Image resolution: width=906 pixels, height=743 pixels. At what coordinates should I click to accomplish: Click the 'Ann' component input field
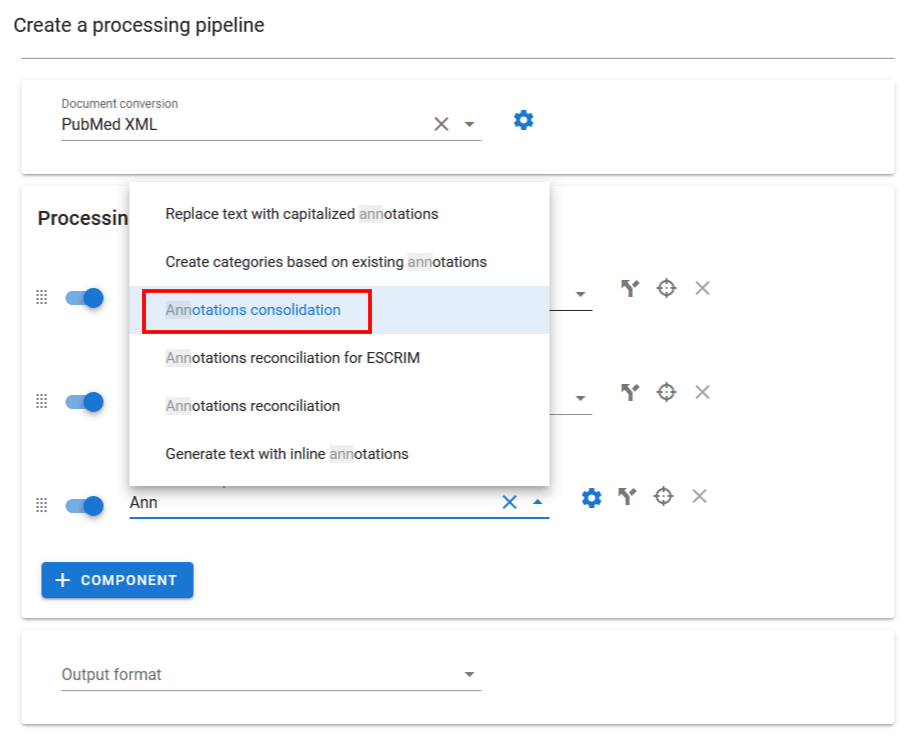(x=300, y=503)
